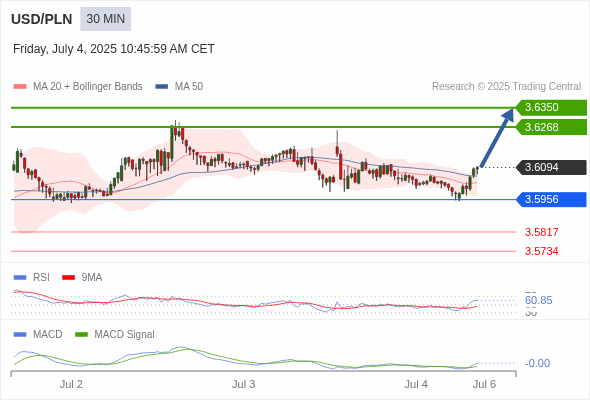590x400 pixels.
Task: Select the 3.6350 resistance price tag
Action: click(551, 108)
